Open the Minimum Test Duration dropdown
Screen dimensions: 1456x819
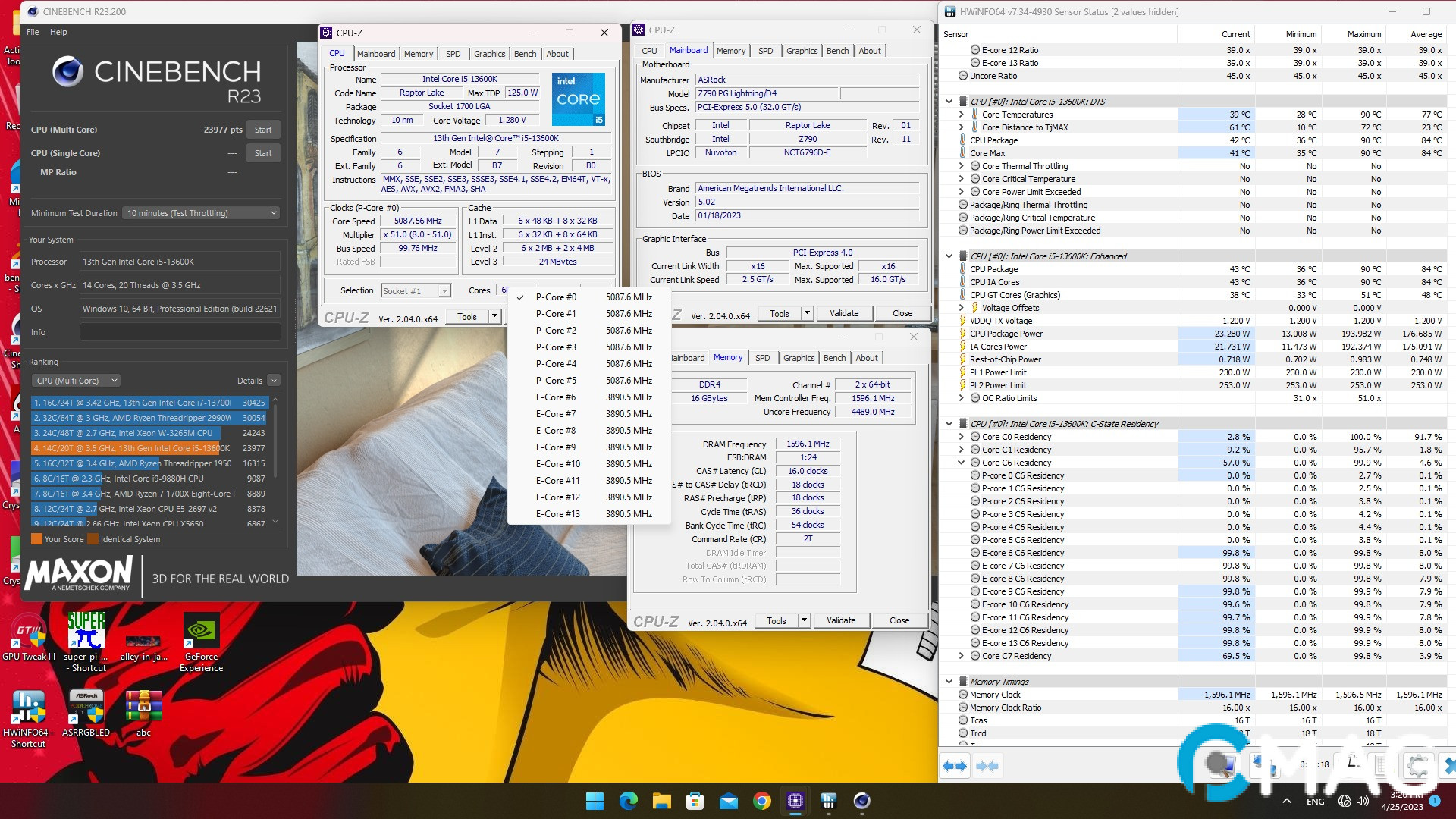pyautogui.click(x=201, y=213)
